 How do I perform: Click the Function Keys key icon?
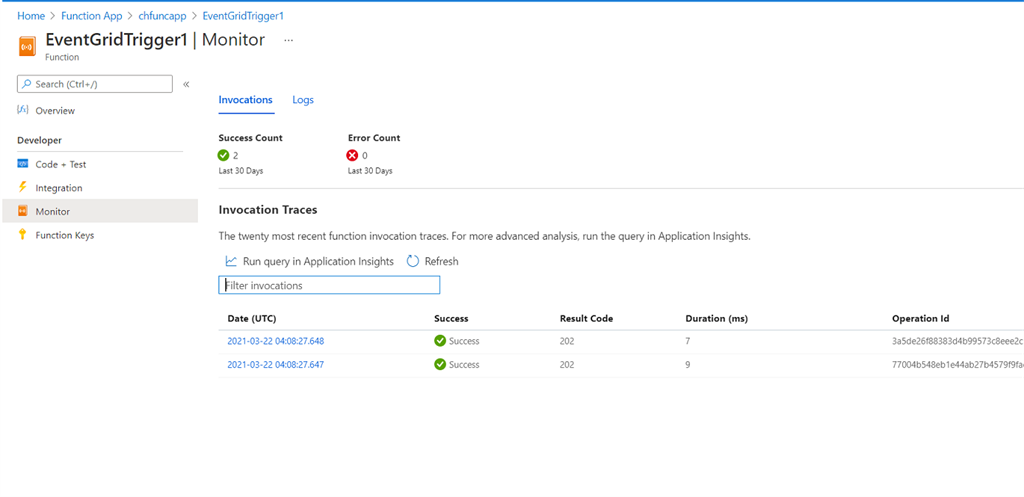point(23,235)
